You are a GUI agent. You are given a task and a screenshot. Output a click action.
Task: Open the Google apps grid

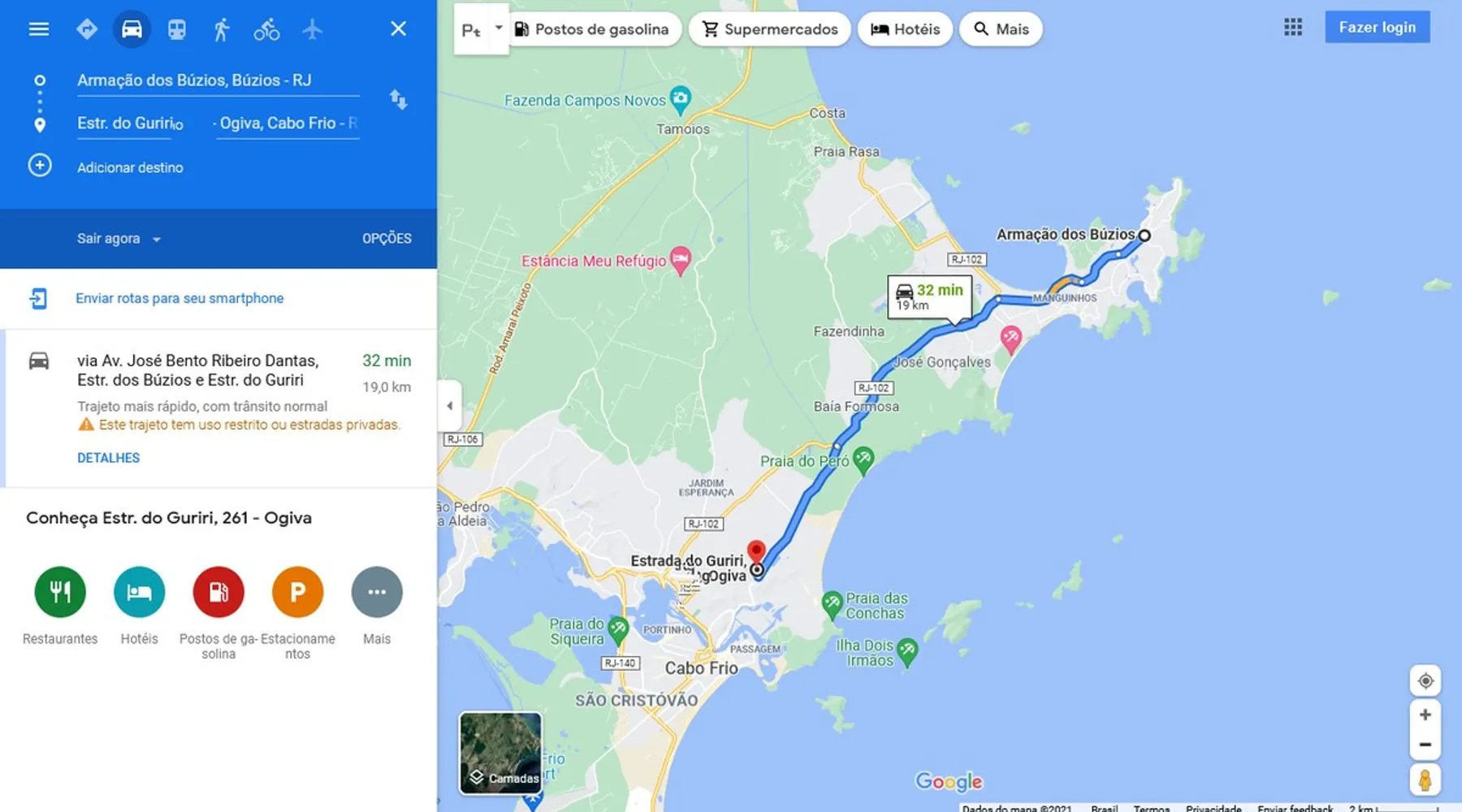[x=1293, y=28]
